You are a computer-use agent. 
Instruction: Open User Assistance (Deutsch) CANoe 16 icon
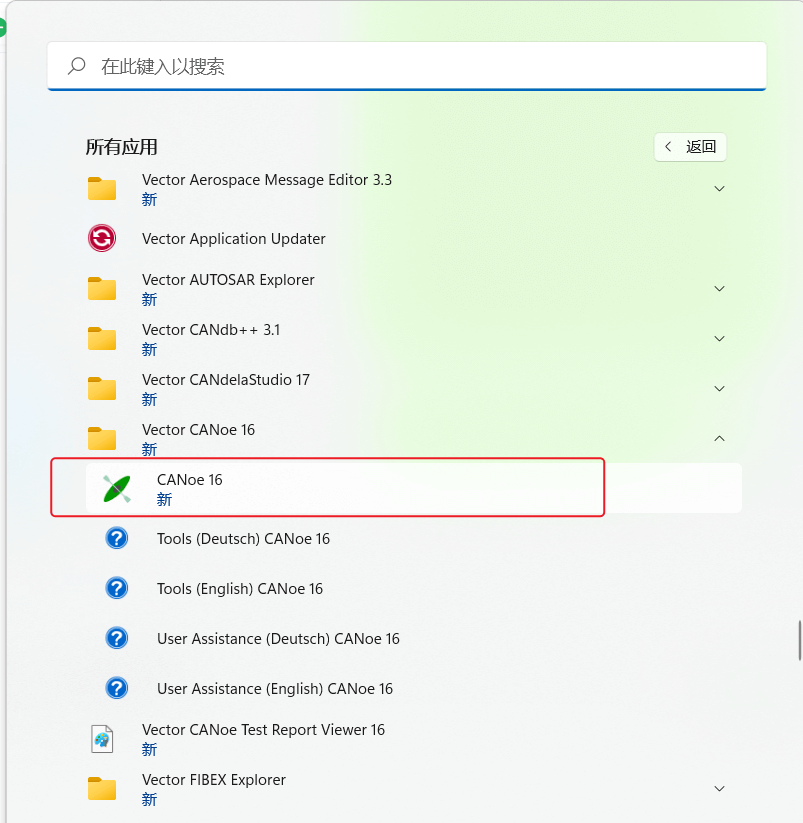click(117, 638)
